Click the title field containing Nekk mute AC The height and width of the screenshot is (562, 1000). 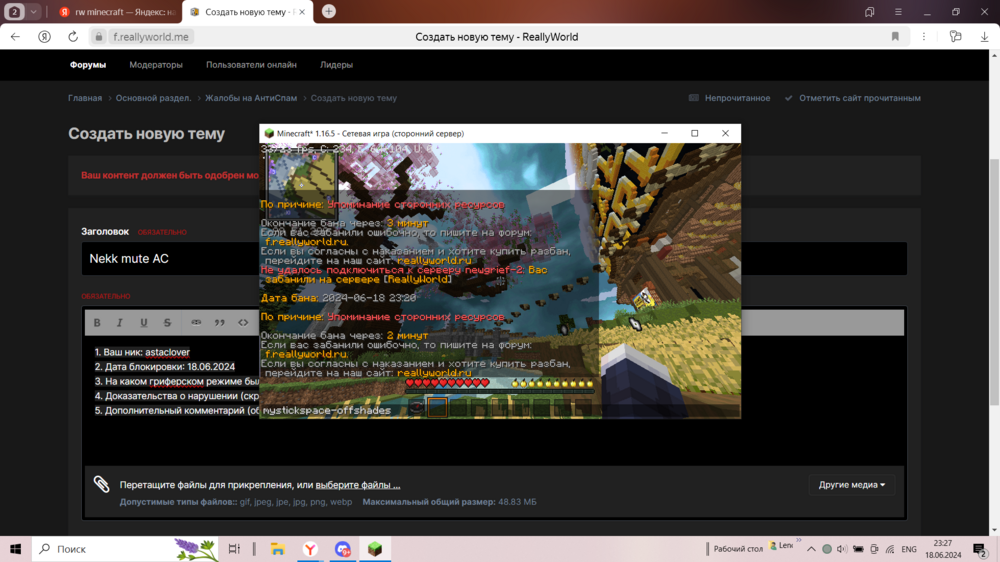click(x=494, y=258)
